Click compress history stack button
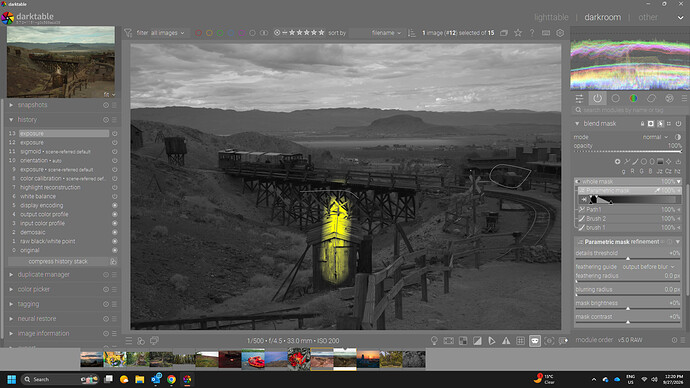Image resolution: width=690 pixels, height=388 pixels. [58, 261]
